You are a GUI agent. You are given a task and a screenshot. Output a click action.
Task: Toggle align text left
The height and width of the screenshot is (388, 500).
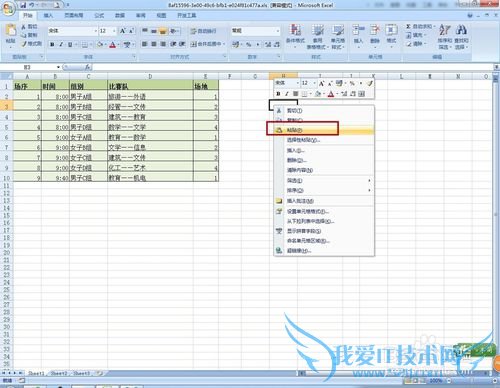(145, 44)
